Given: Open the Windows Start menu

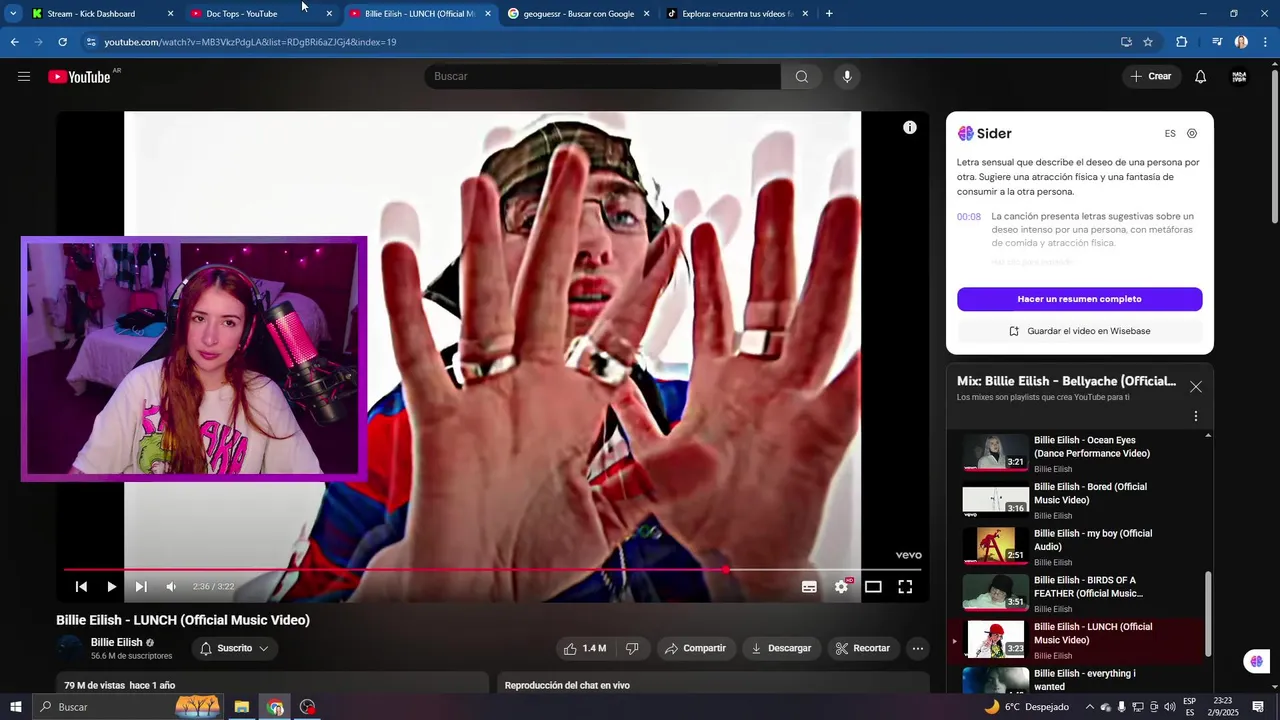Looking at the screenshot, I should point(16,707).
